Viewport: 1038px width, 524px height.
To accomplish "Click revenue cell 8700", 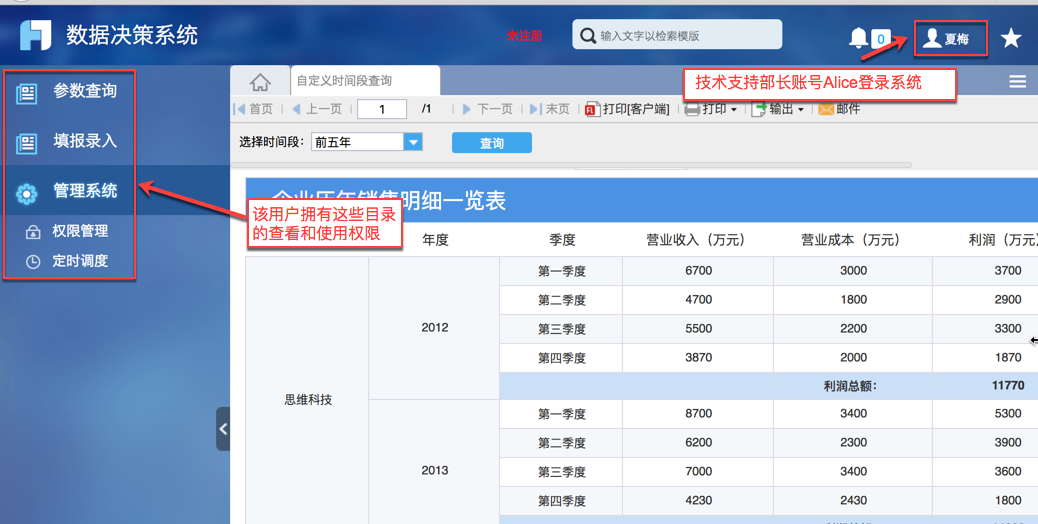I will 698,414.
